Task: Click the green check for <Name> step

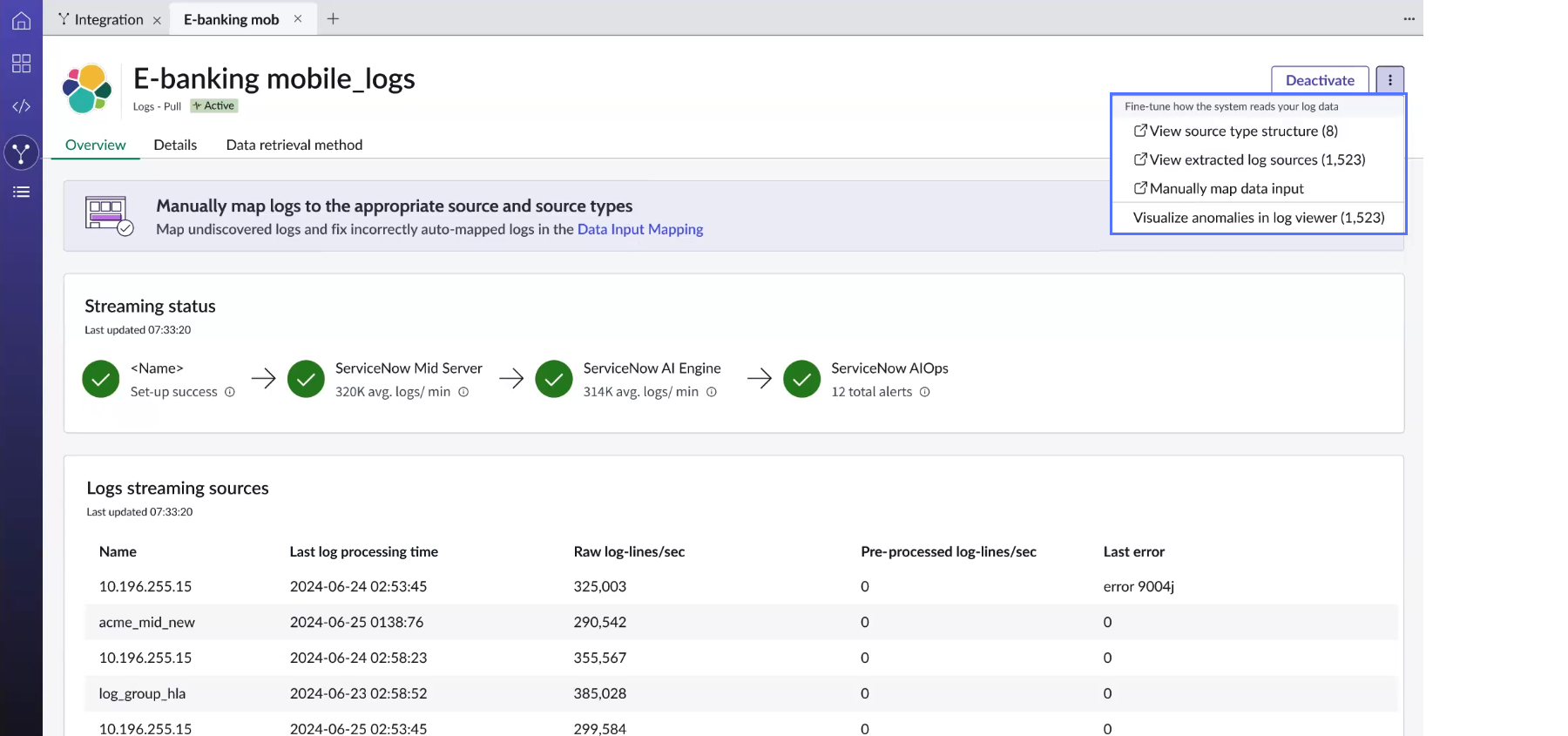Action: pos(101,379)
